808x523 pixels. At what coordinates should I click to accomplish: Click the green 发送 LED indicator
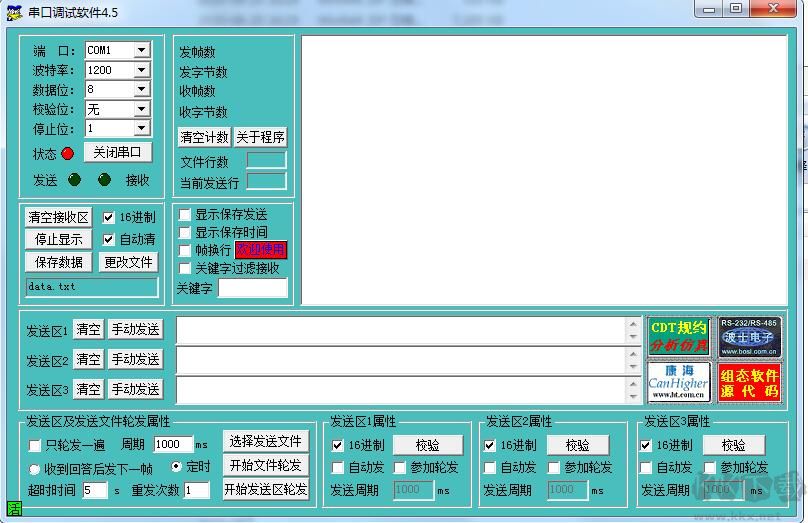pos(73,180)
